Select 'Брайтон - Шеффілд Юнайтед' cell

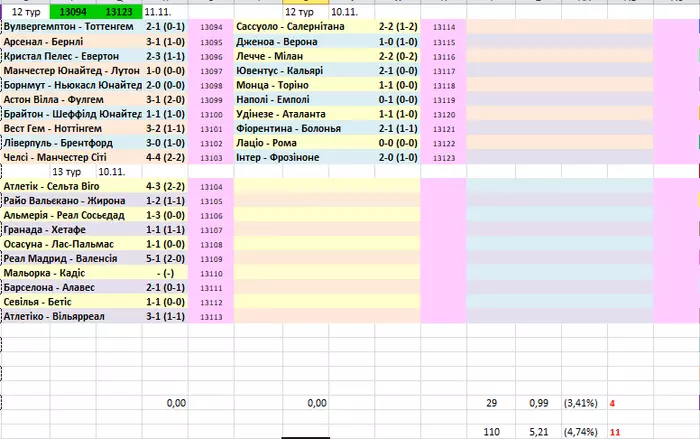click(72, 114)
